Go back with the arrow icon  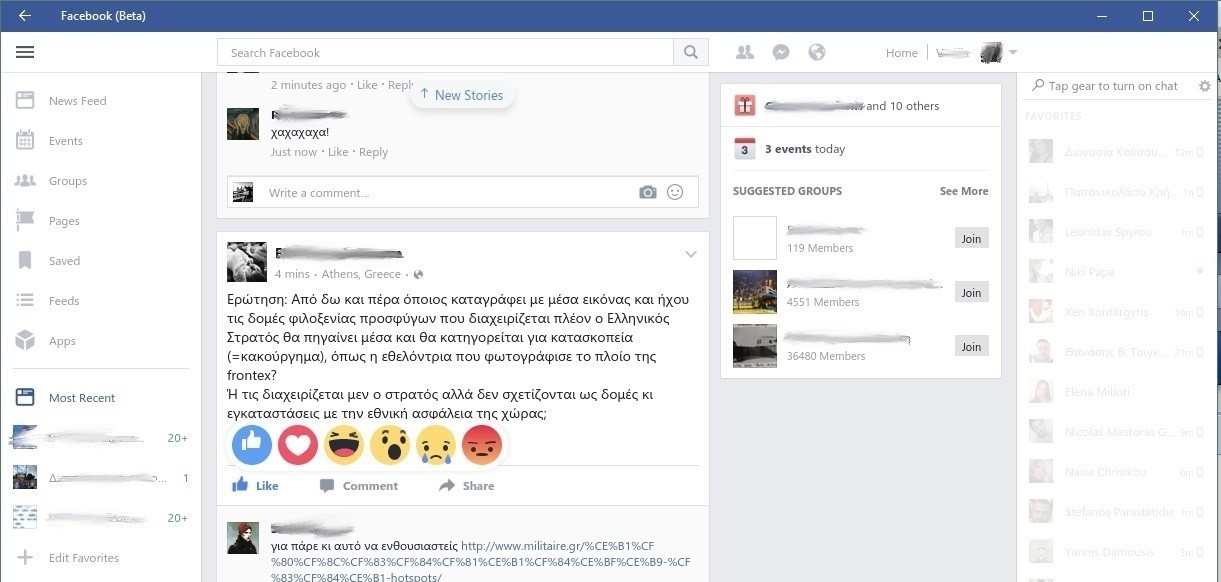pyautogui.click(x=25, y=15)
